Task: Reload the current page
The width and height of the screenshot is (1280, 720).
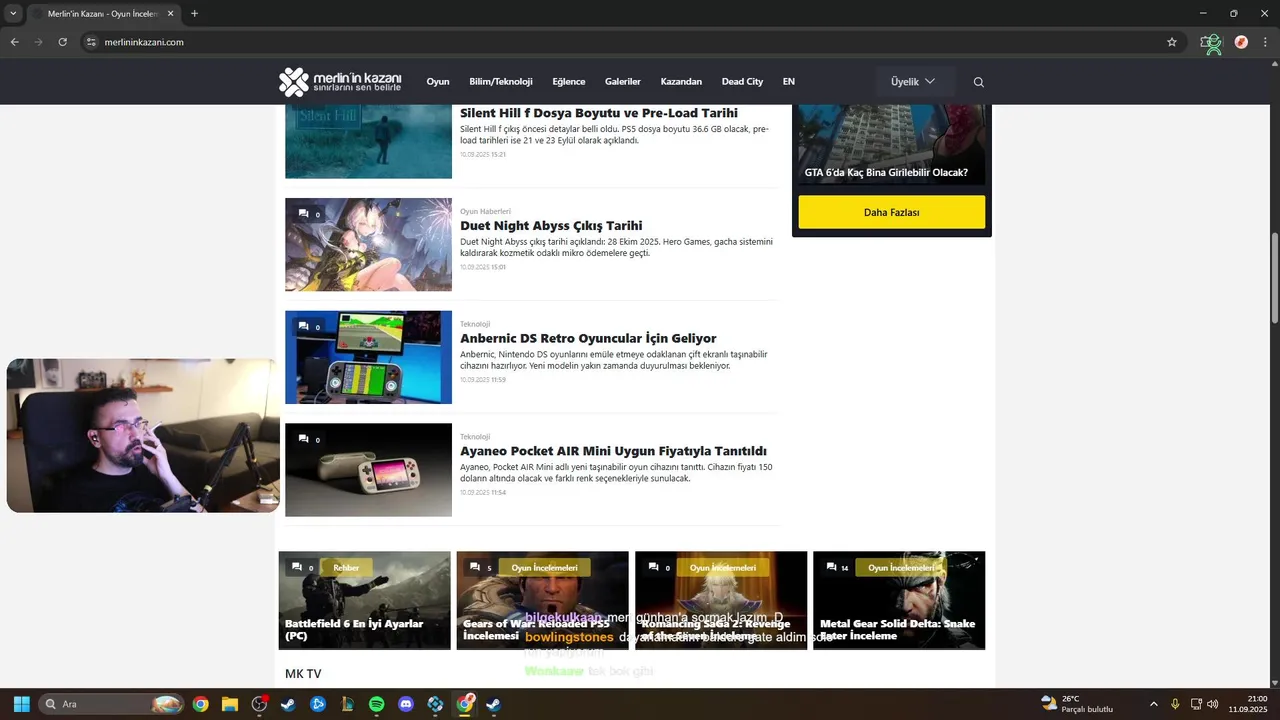Action: (x=62, y=42)
